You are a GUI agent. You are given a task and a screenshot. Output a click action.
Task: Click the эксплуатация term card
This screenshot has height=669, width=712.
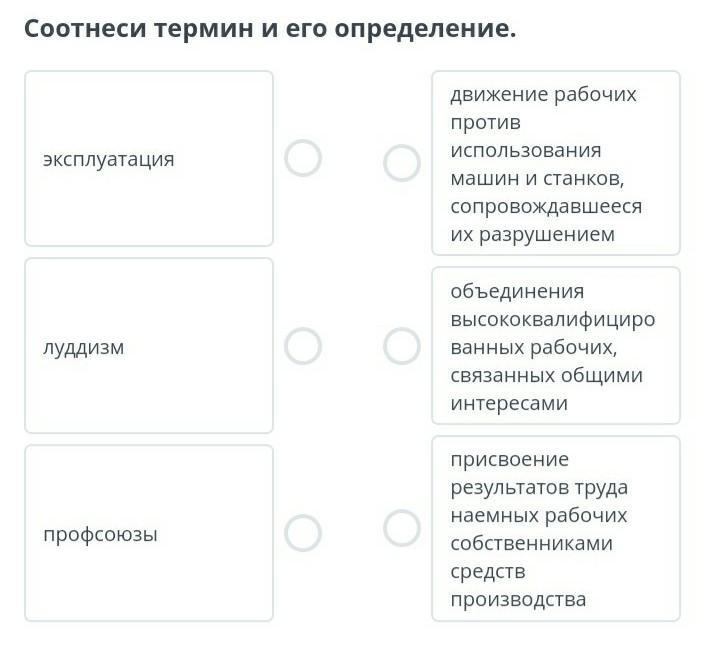click(149, 159)
